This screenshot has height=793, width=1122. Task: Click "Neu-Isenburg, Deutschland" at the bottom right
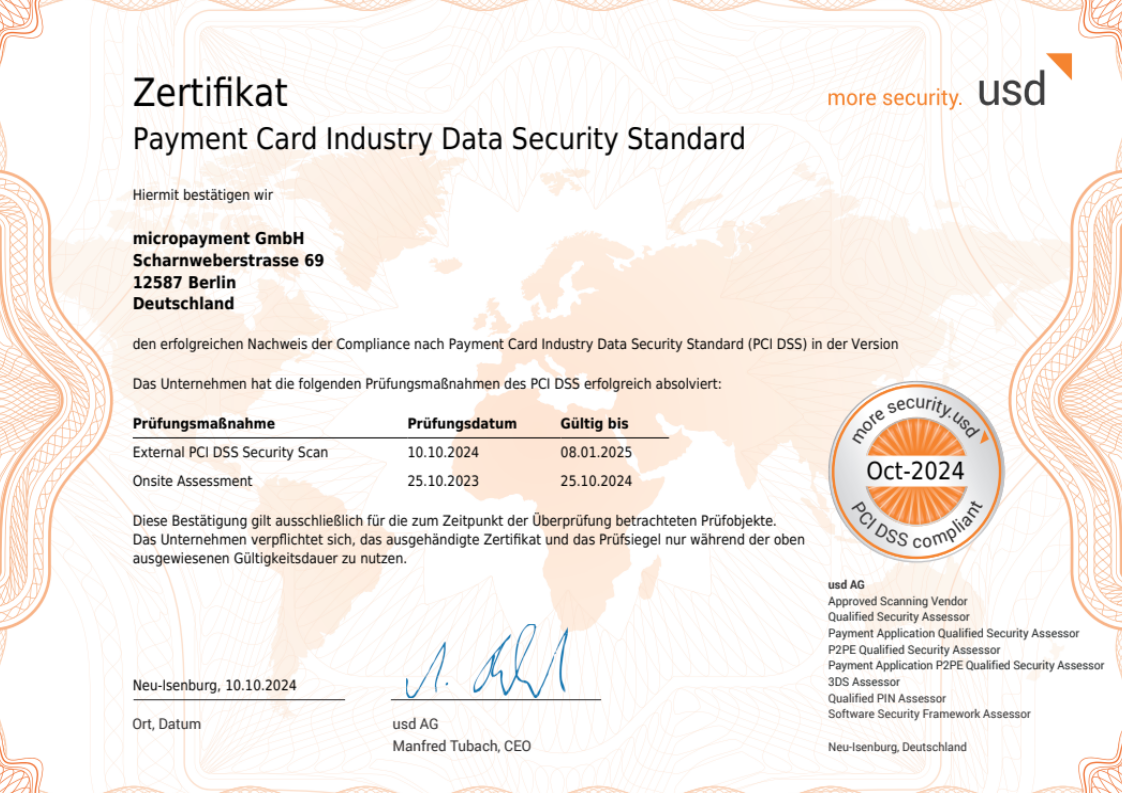click(x=897, y=747)
